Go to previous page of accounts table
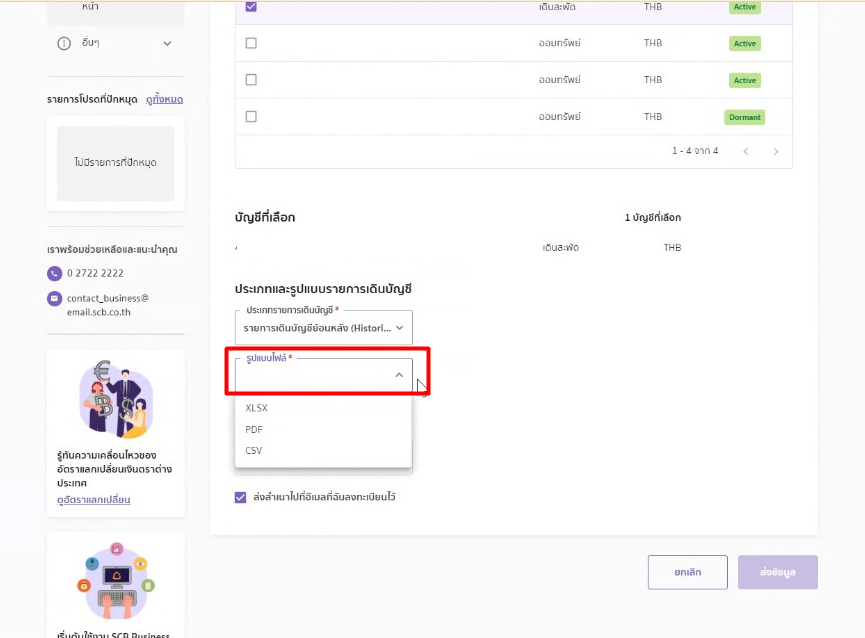The width and height of the screenshot is (865, 638). point(746,151)
